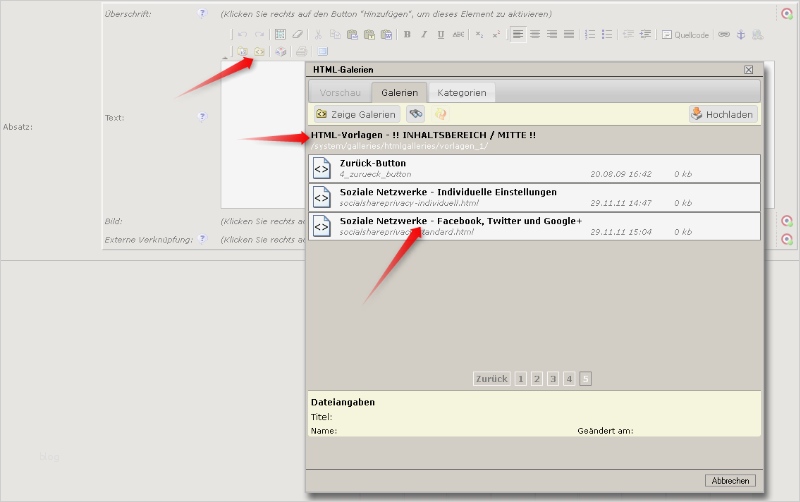Go to page 1 of galleries

tap(520, 379)
